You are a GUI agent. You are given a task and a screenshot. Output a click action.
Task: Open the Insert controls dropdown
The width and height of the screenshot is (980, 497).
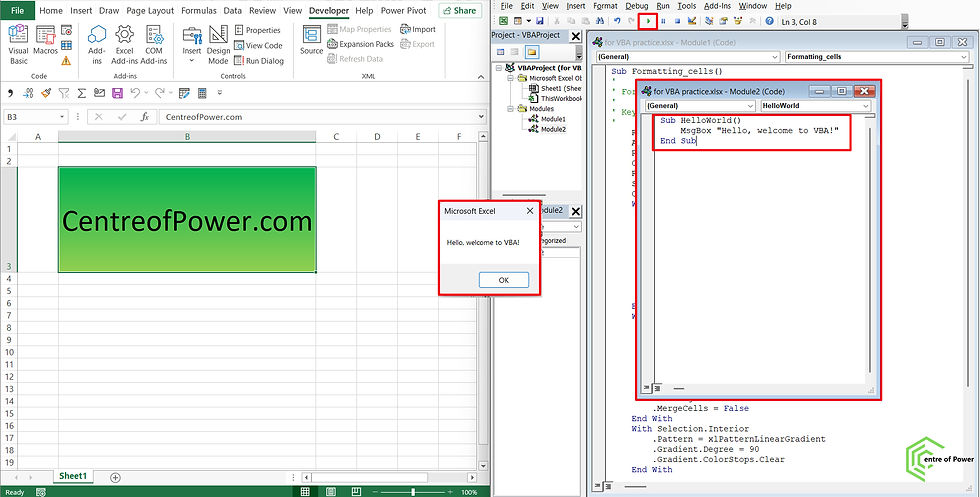[192, 45]
